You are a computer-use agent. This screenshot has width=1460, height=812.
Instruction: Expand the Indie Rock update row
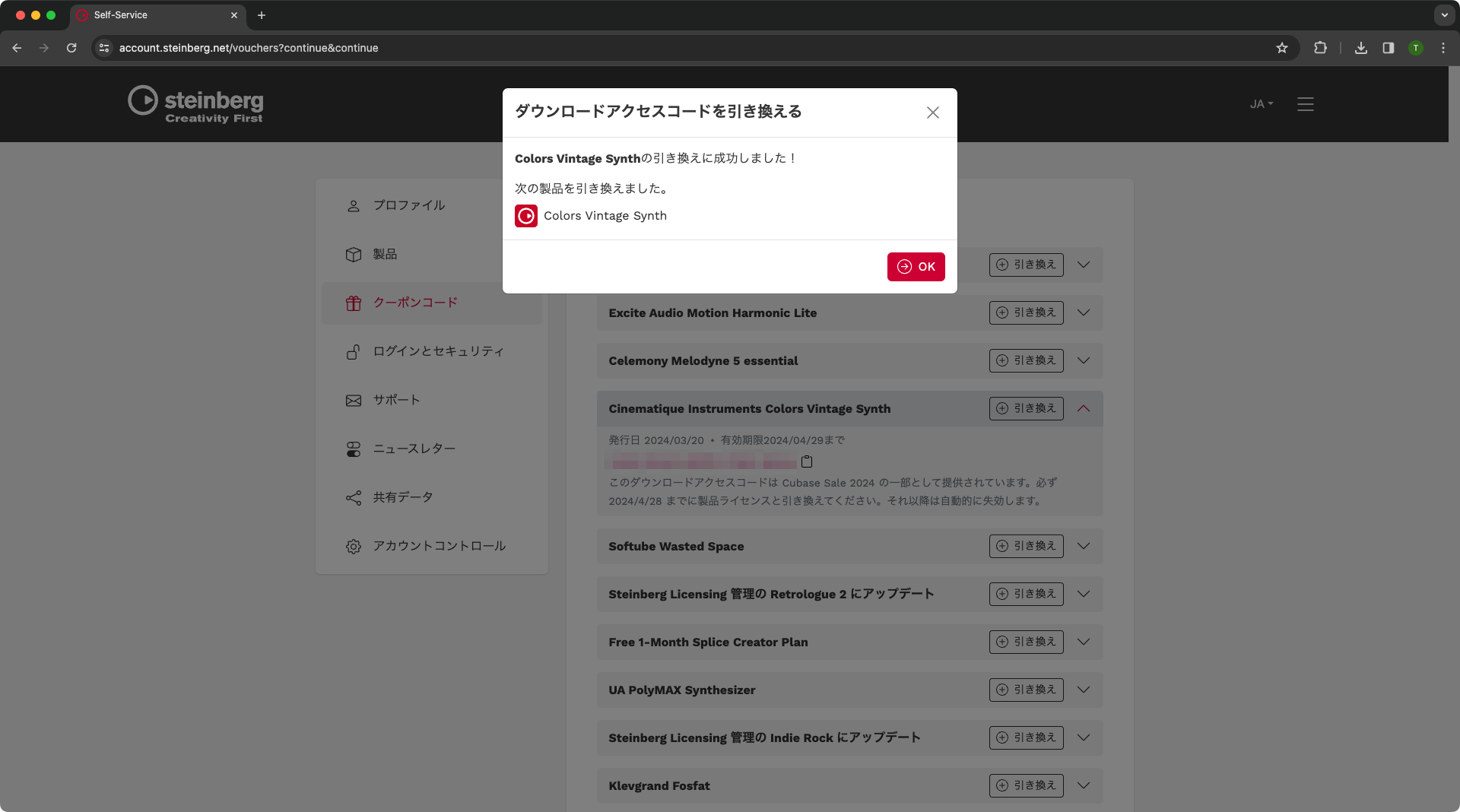[x=1084, y=737]
